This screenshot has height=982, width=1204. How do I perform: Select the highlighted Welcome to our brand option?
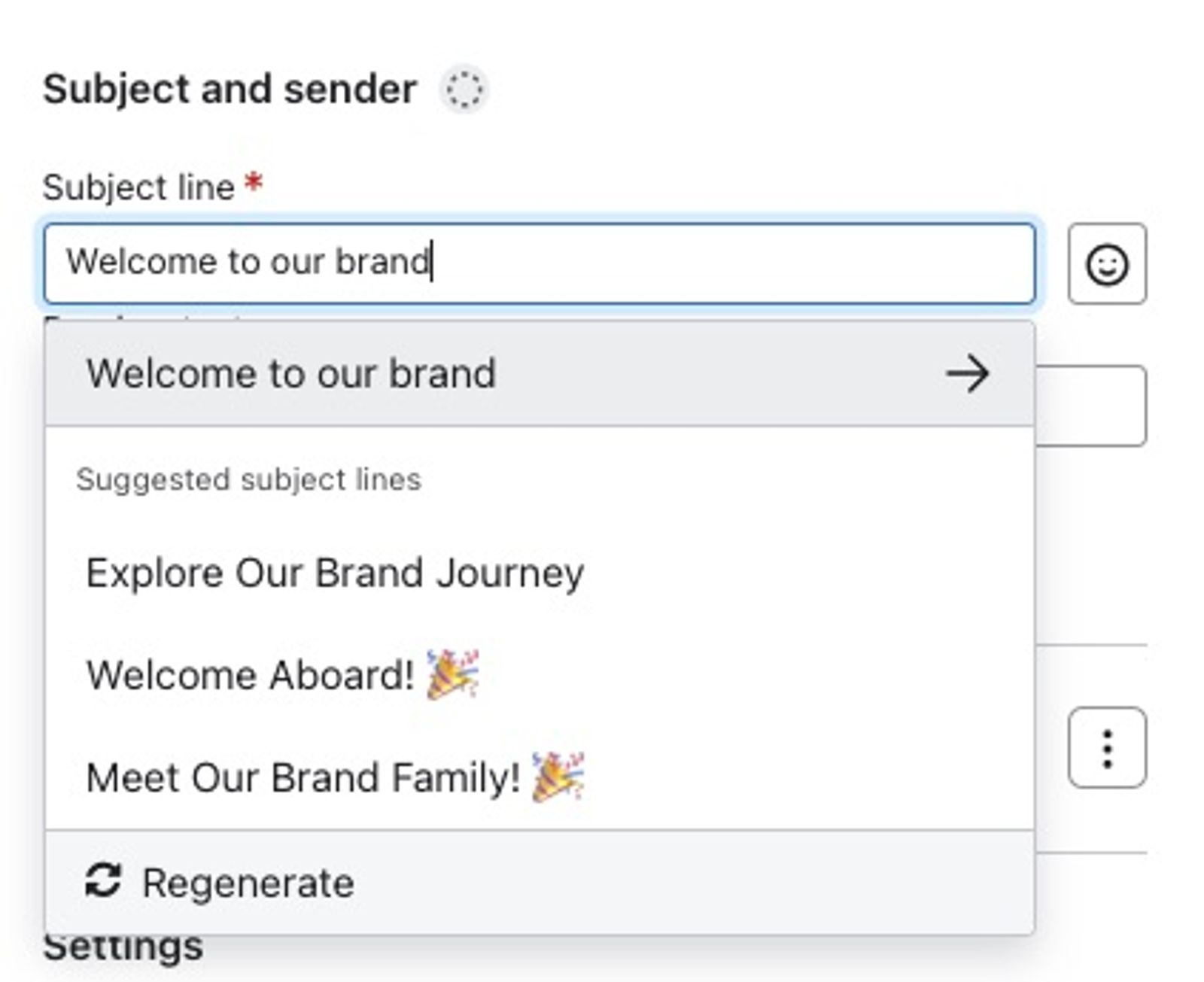click(540, 373)
